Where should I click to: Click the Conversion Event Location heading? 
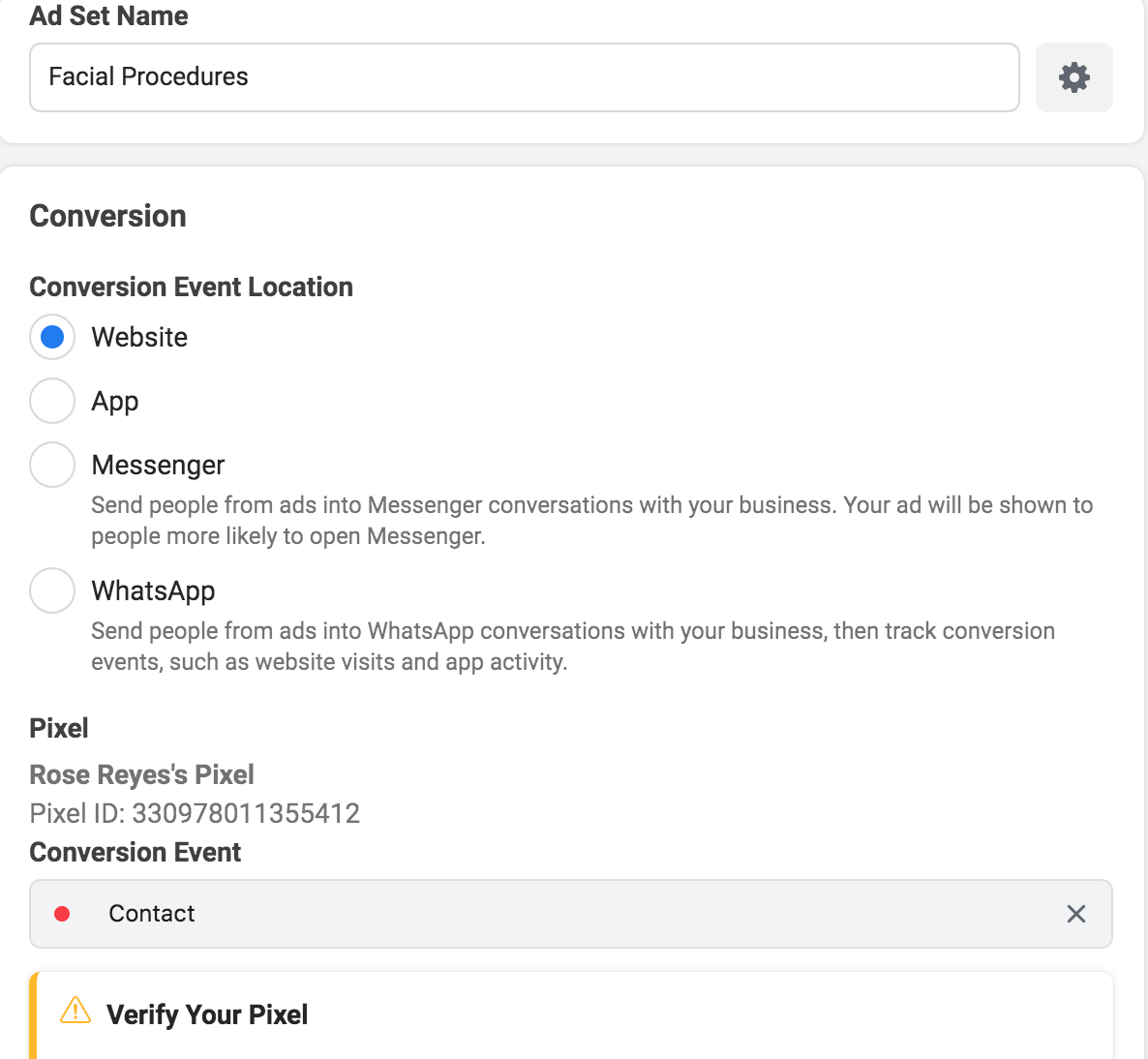(191, 287)
